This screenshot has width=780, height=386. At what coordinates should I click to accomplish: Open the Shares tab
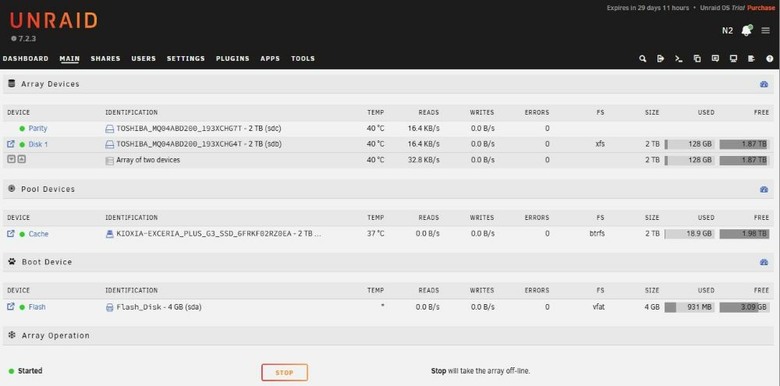coord(105,59)
